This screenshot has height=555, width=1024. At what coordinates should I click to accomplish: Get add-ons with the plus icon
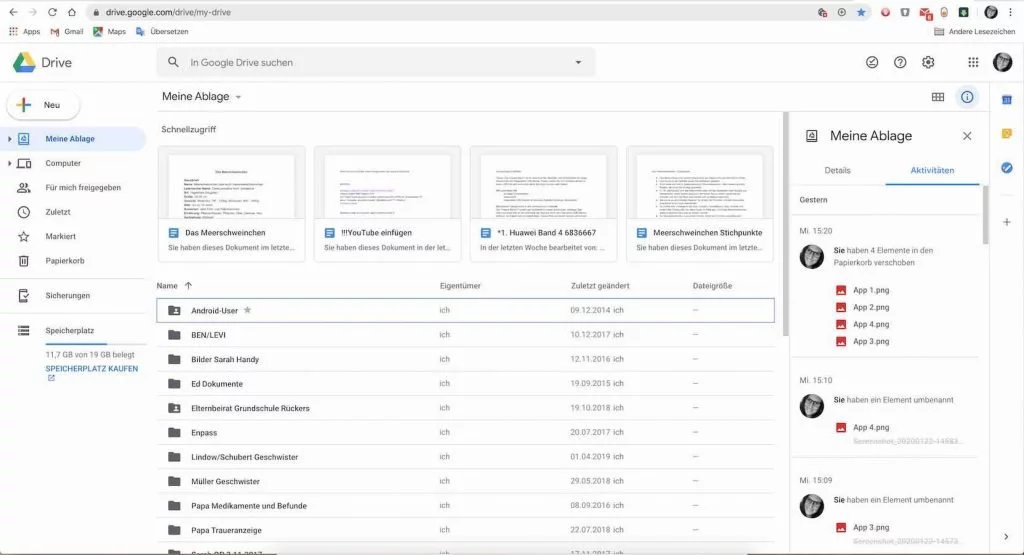tap(1007, 222)
